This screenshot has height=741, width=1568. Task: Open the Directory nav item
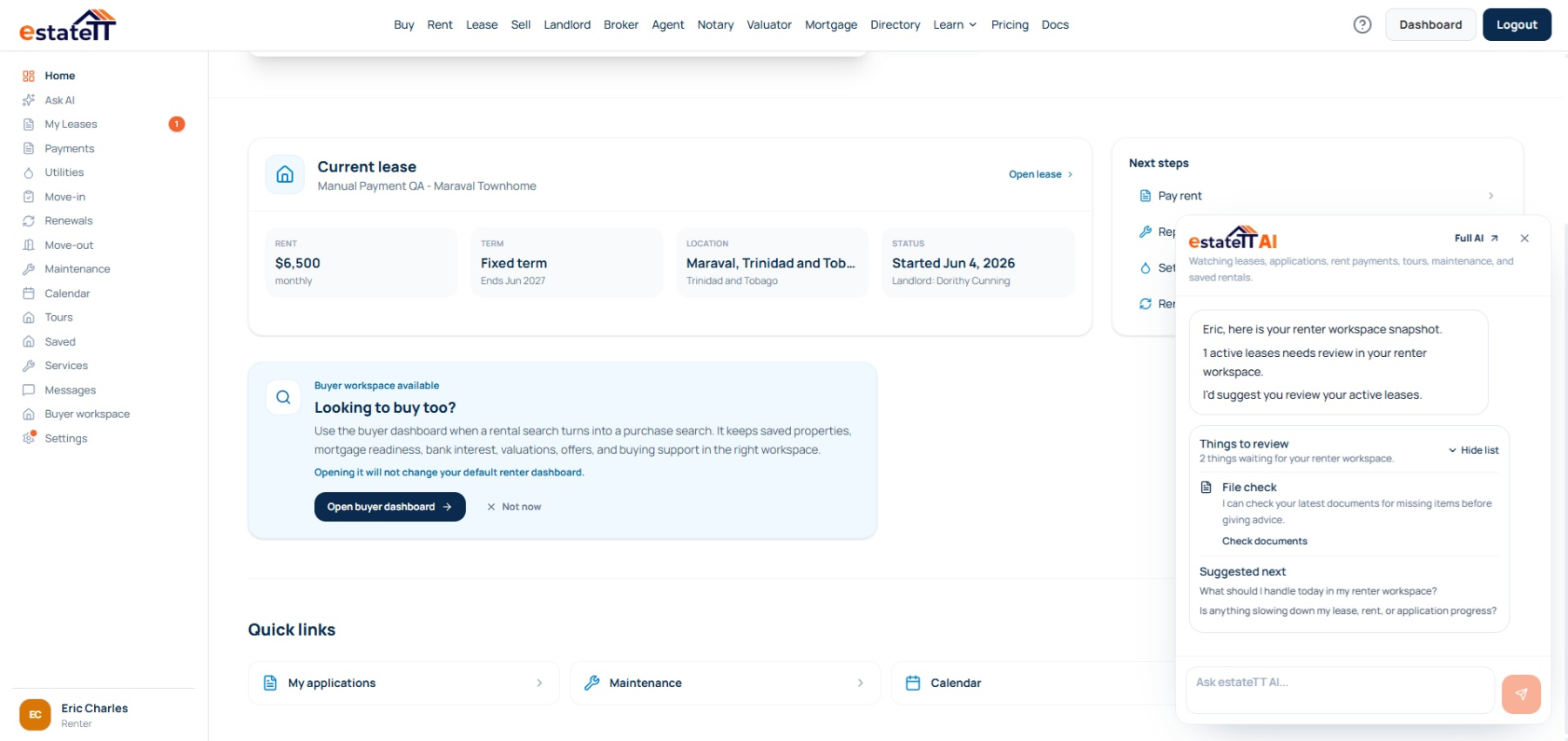[896, 24]
